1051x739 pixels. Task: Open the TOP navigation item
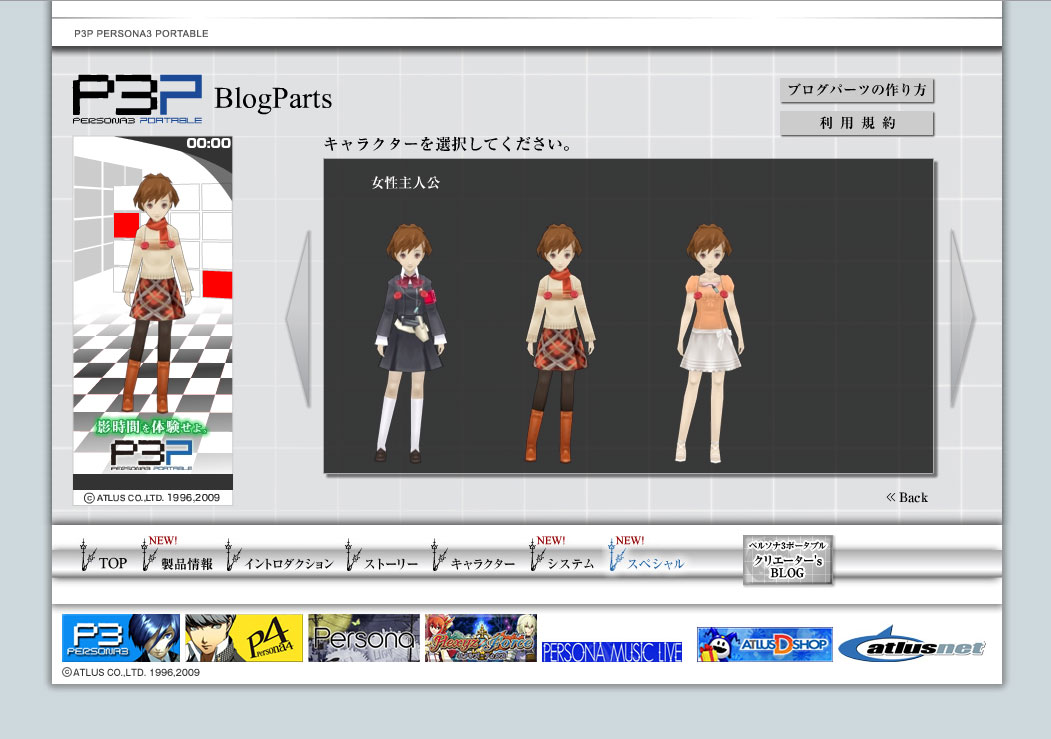104,556
